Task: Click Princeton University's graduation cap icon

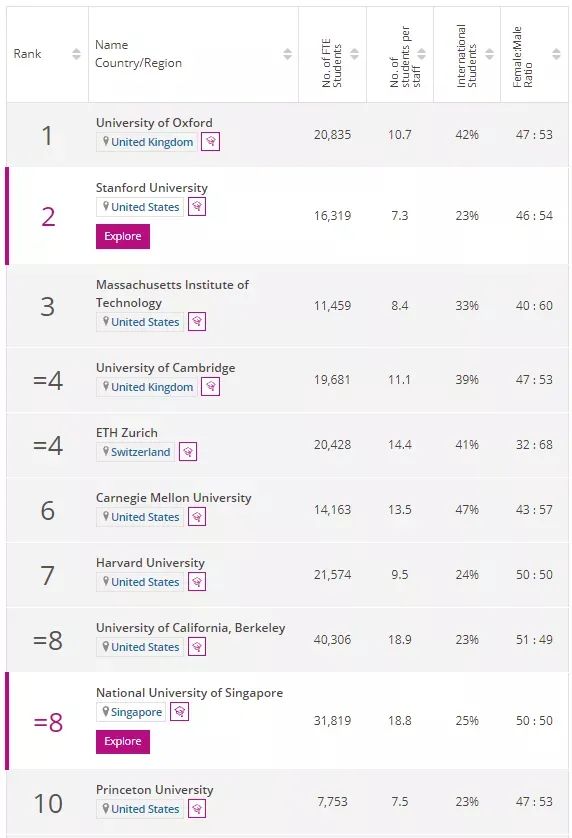Action: [x=197, y=809]
